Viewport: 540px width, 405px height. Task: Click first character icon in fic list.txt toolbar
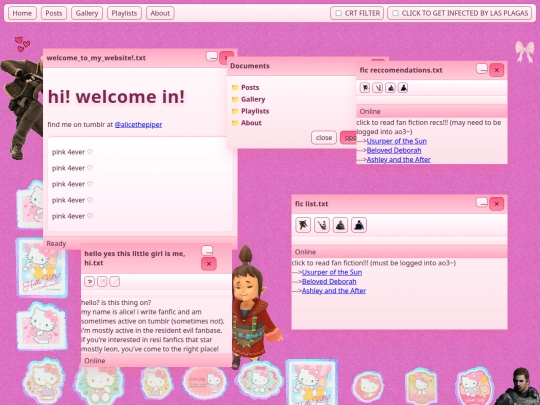pos(303,225)
